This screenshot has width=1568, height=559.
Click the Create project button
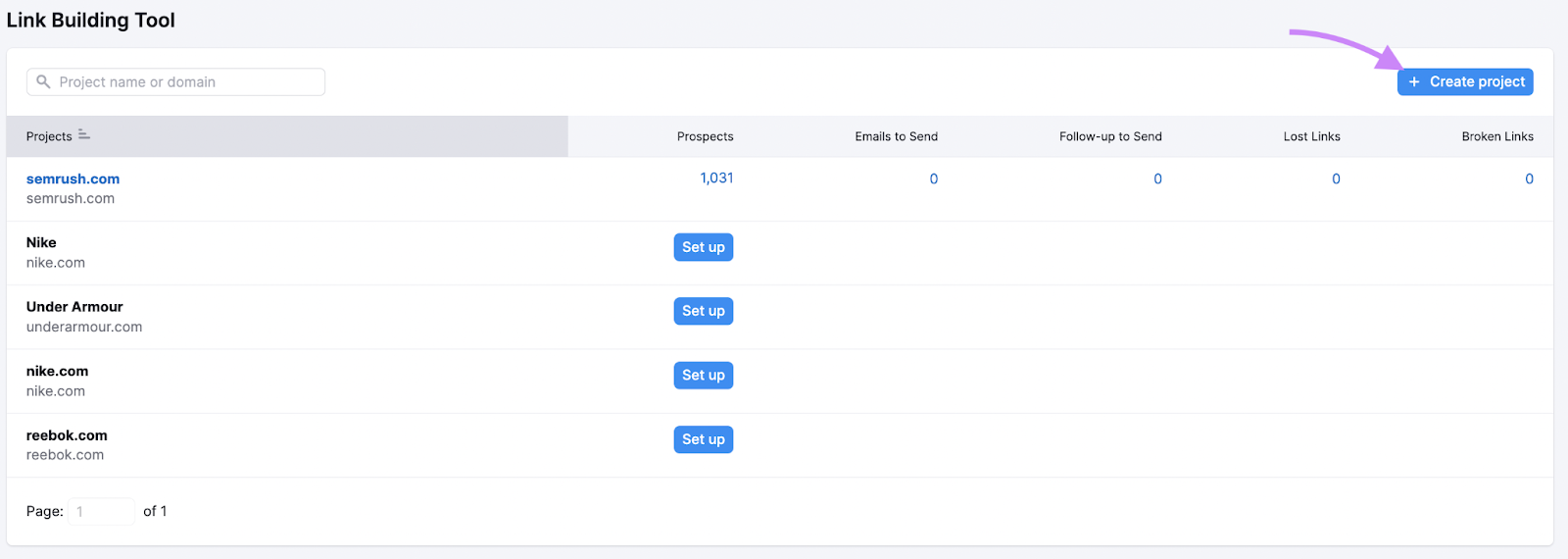pyautogui.click(x=1465, y=82)
